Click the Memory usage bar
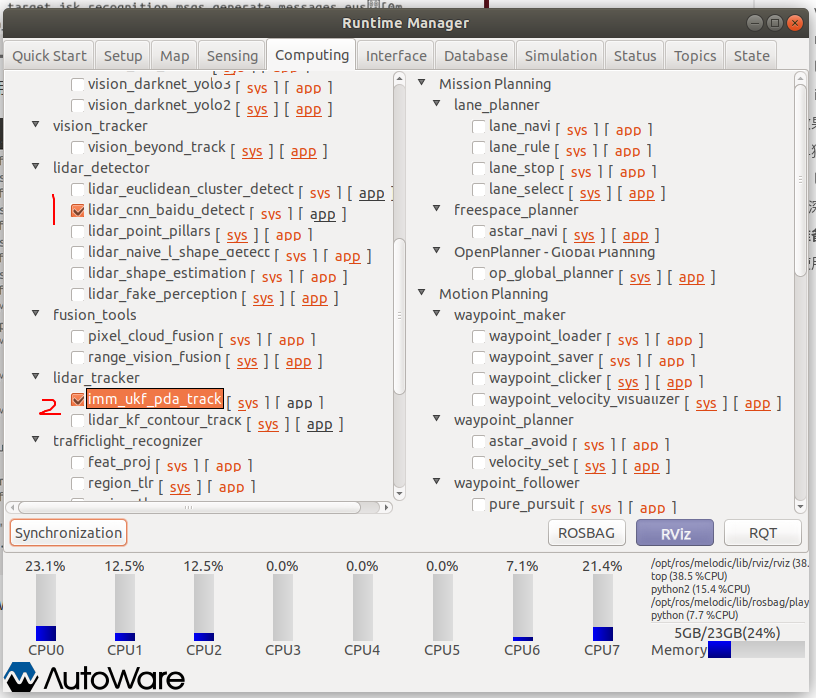The image size is (816, 698). pos(756,649)
